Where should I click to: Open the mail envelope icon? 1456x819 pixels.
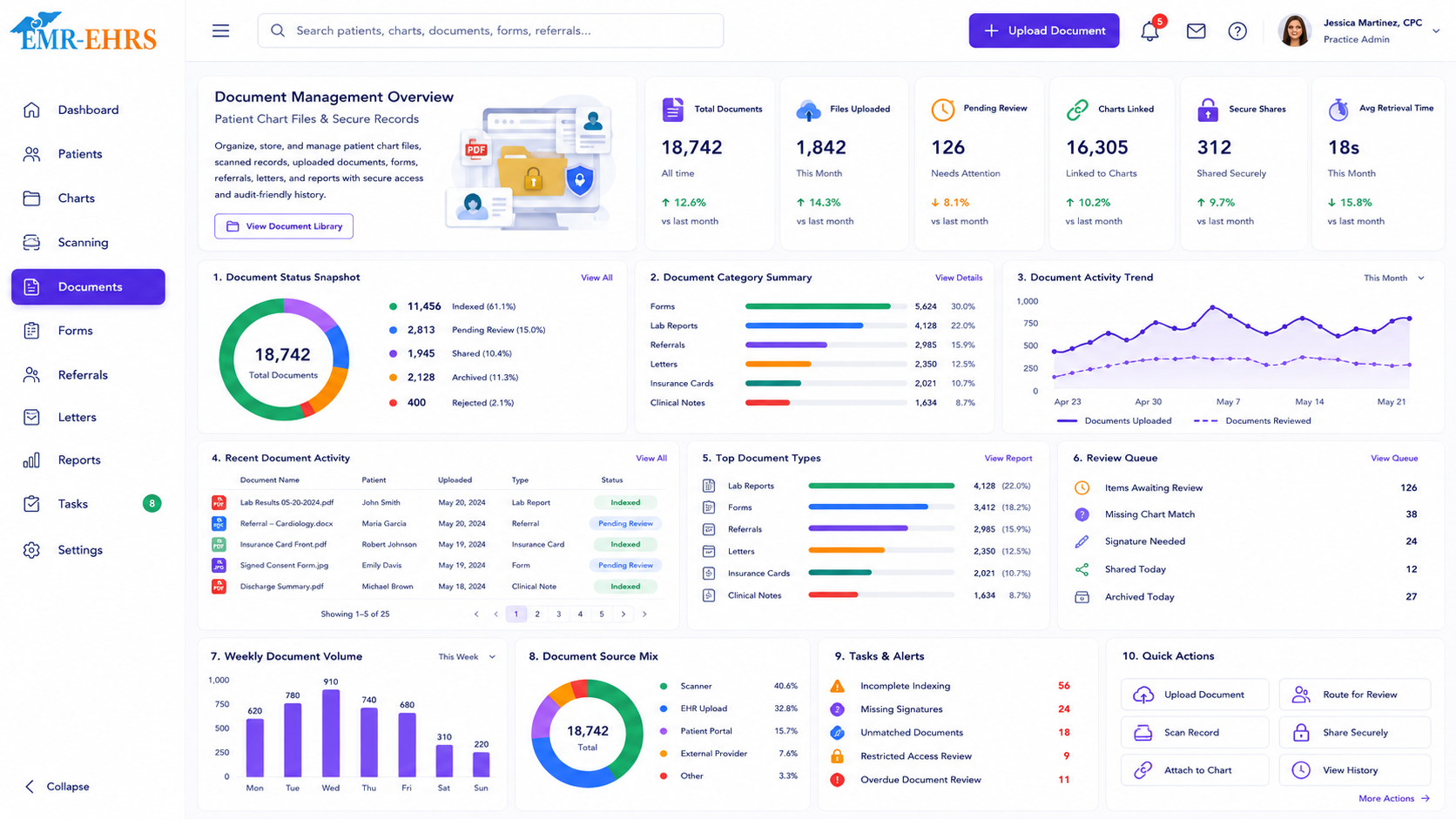pyautogui.click(x=1196, y=31)
